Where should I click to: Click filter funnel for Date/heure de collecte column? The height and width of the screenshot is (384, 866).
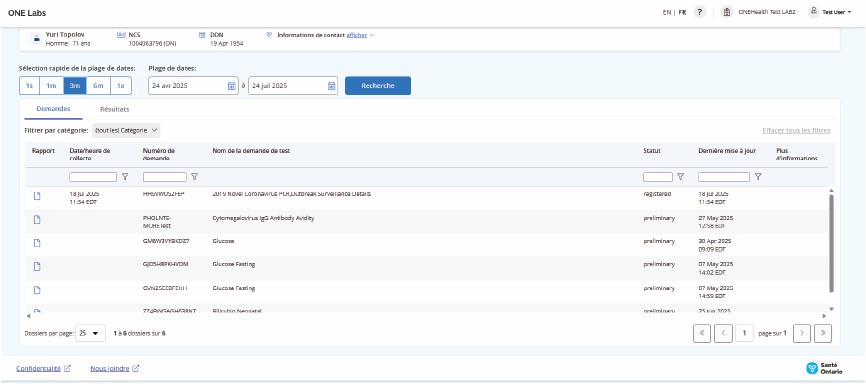coord(125,177)
